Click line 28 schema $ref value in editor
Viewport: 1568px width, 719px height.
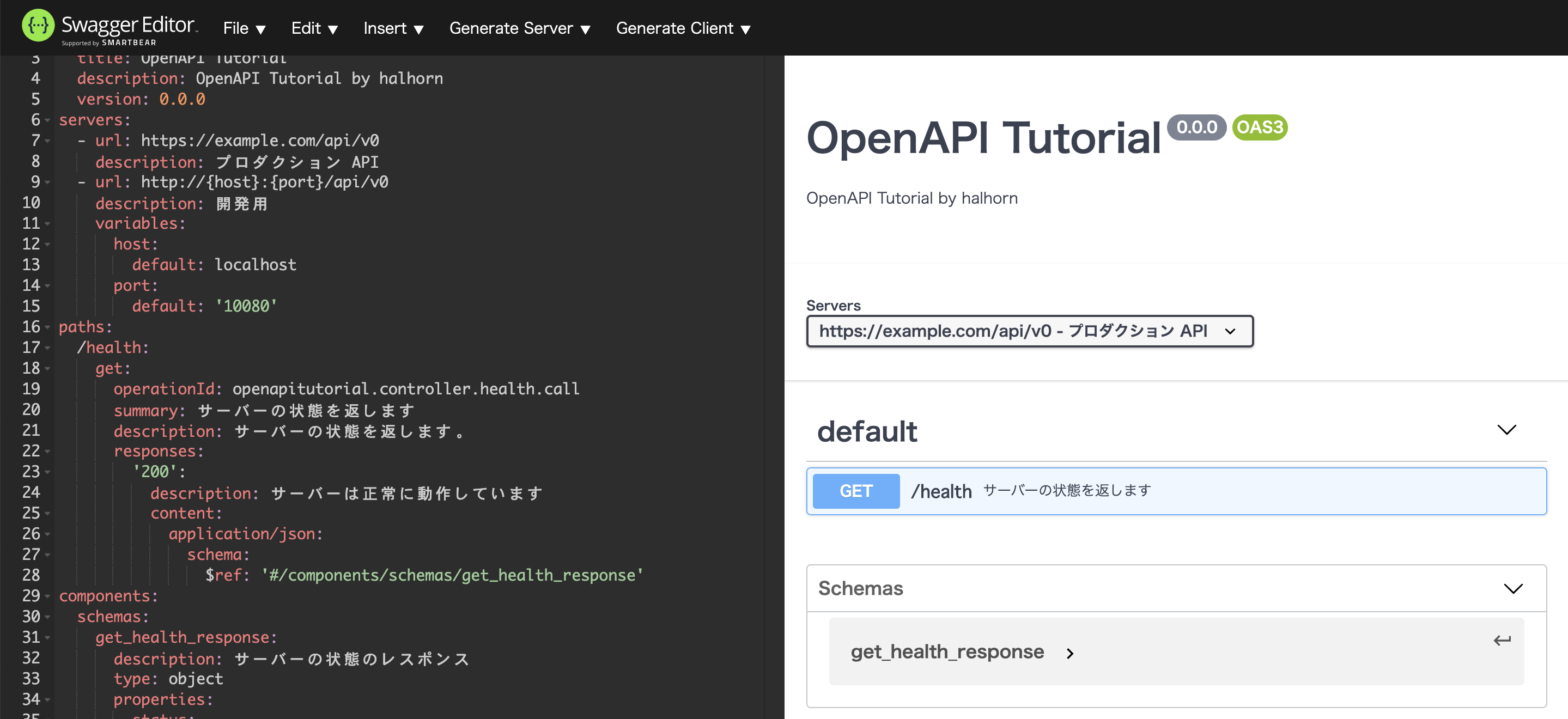tap(452, 575)
